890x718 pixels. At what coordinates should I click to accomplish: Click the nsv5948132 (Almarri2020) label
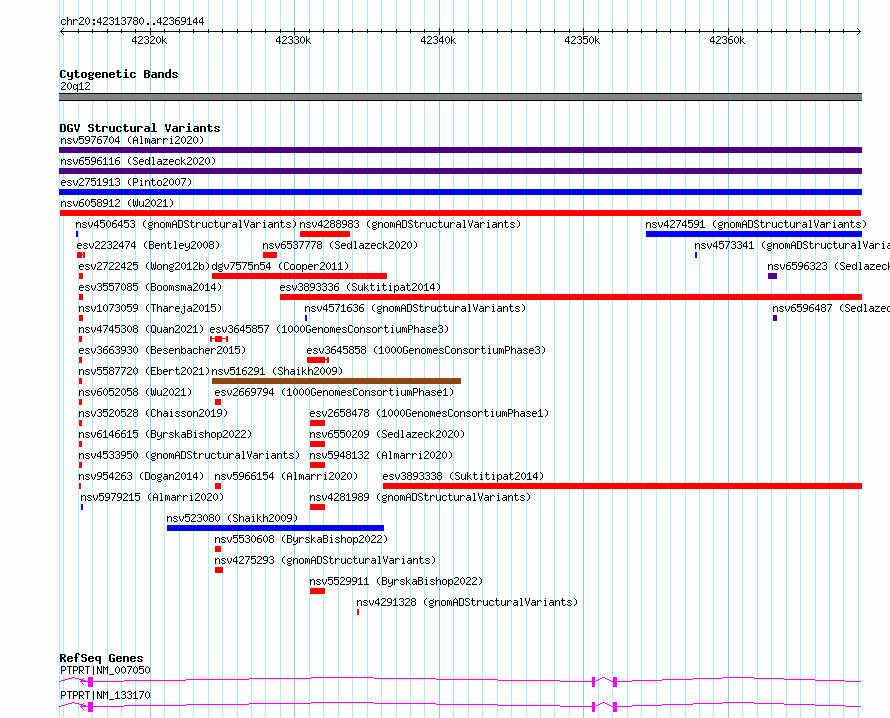pyautogui.click(x=381, y=455)
